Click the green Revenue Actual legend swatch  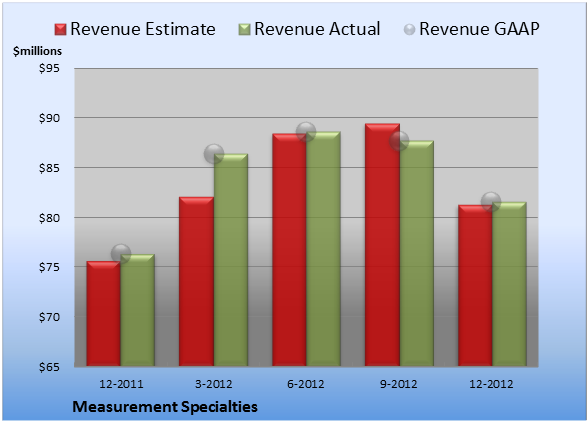244,30
